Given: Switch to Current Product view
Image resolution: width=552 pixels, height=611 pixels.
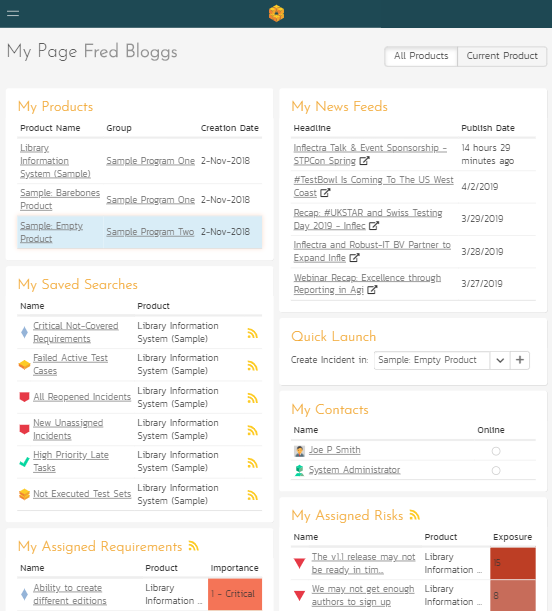Looking at the screenshot, I should coord(502,56).
